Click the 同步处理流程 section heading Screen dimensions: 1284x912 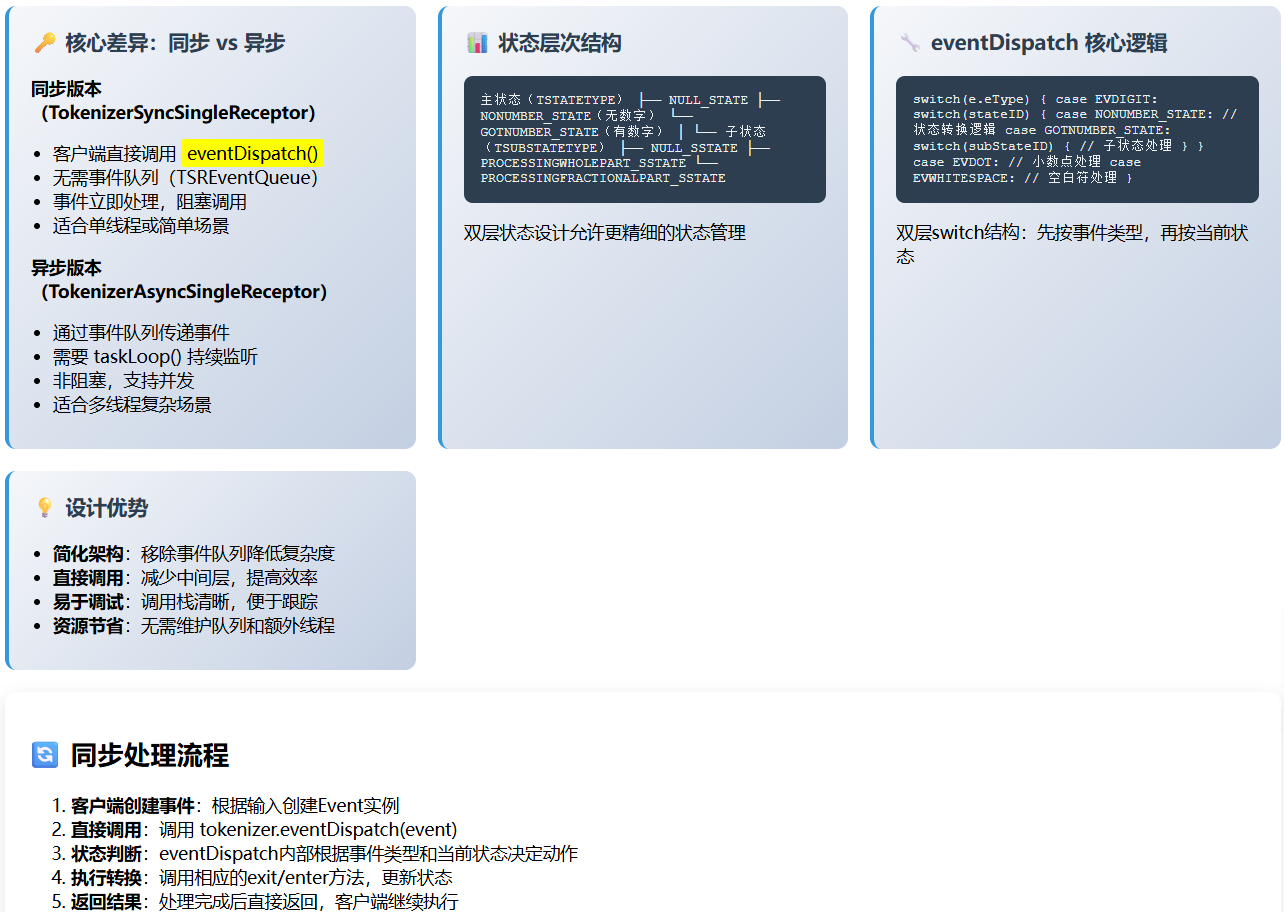[x=150, y=755]
